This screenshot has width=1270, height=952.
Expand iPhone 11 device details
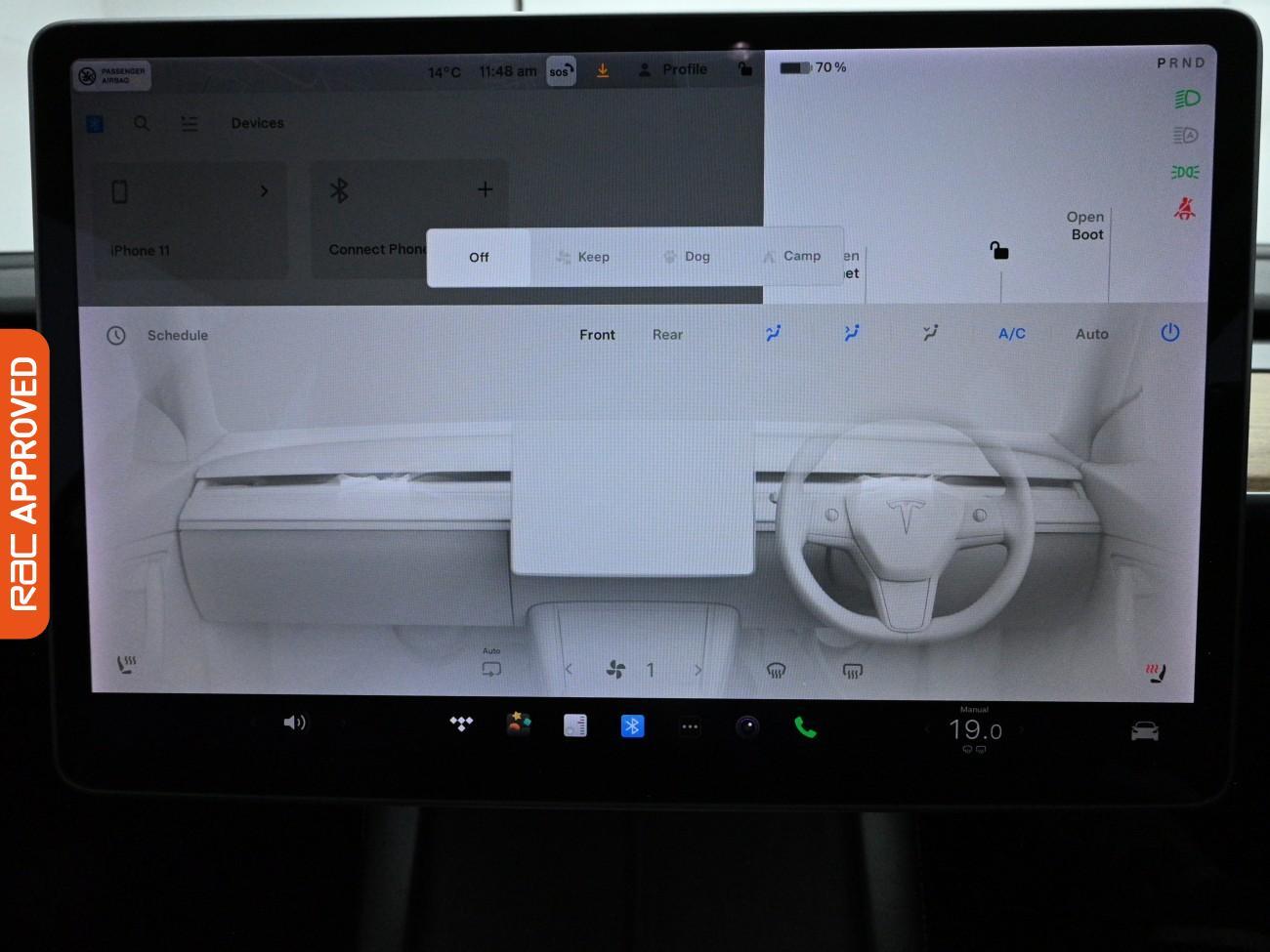tap(264, 192)
